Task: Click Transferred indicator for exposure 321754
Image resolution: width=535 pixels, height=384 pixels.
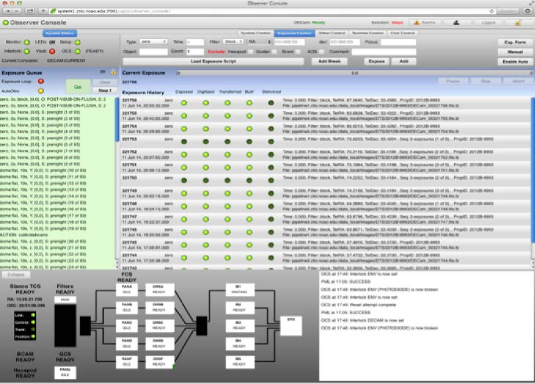Action: tap(228, 129)
